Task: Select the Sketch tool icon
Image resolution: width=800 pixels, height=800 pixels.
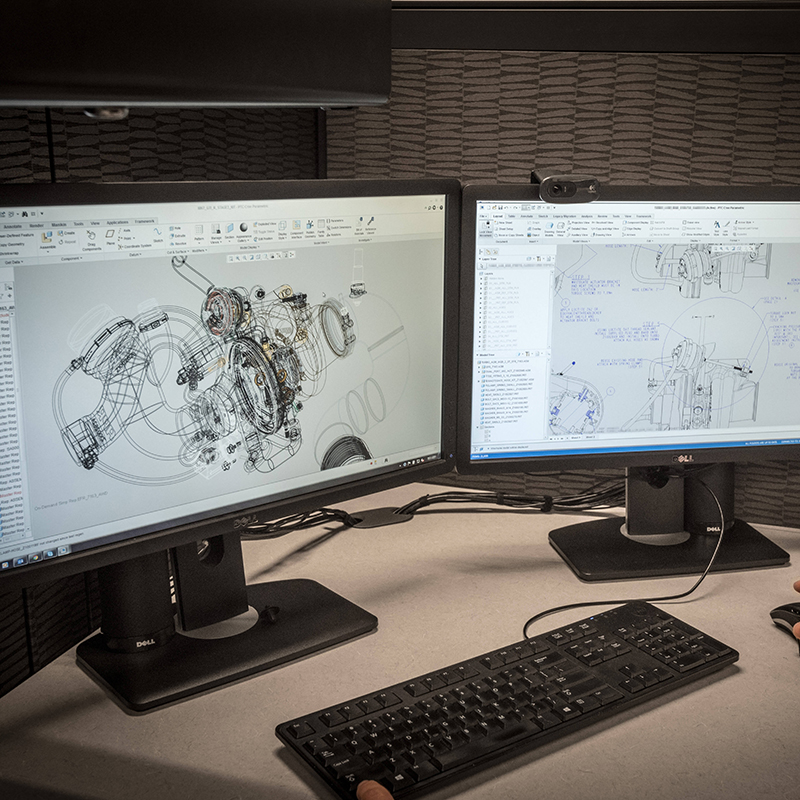Action: 158,231
